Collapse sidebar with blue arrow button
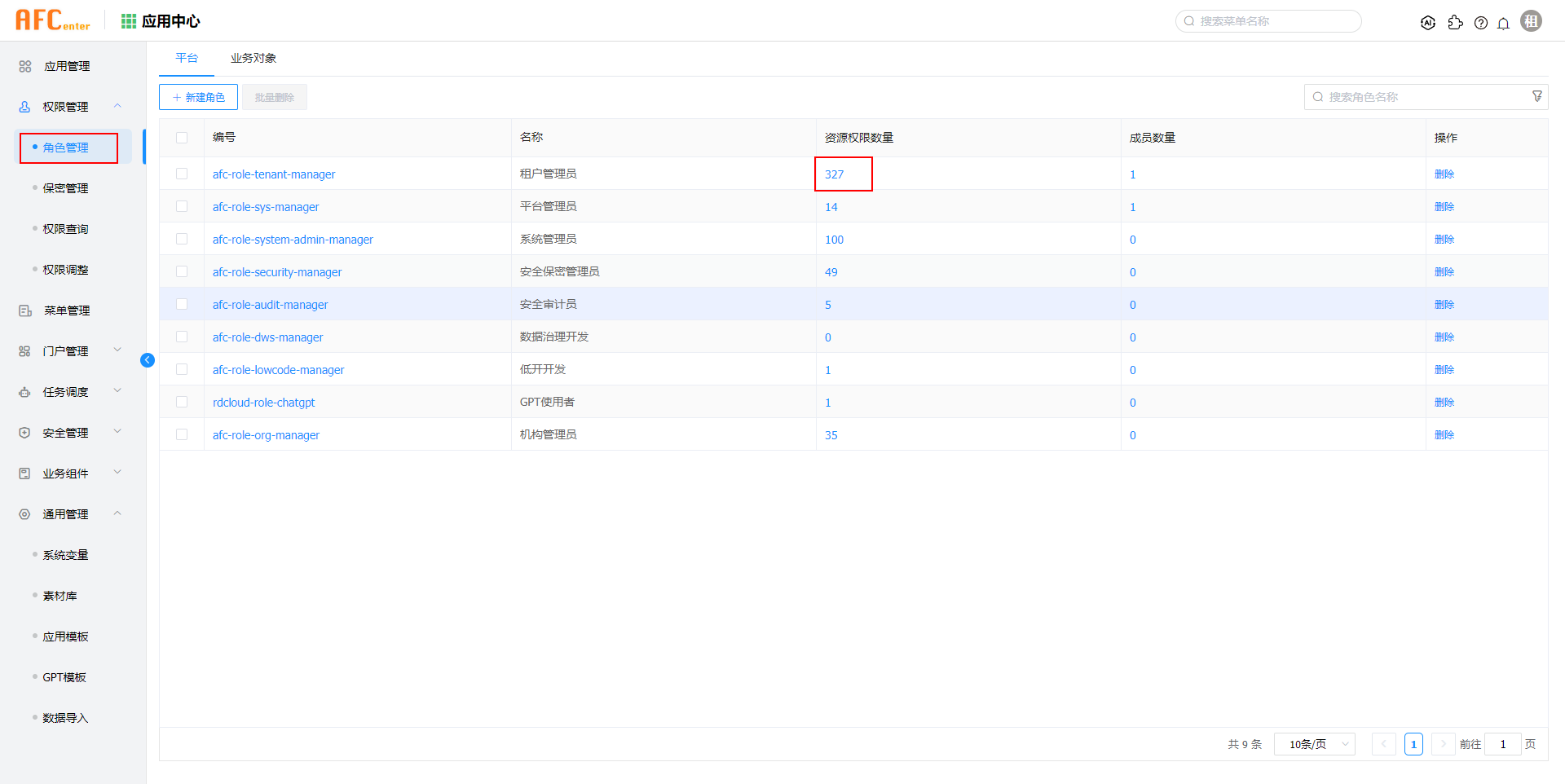 (148, 360)
